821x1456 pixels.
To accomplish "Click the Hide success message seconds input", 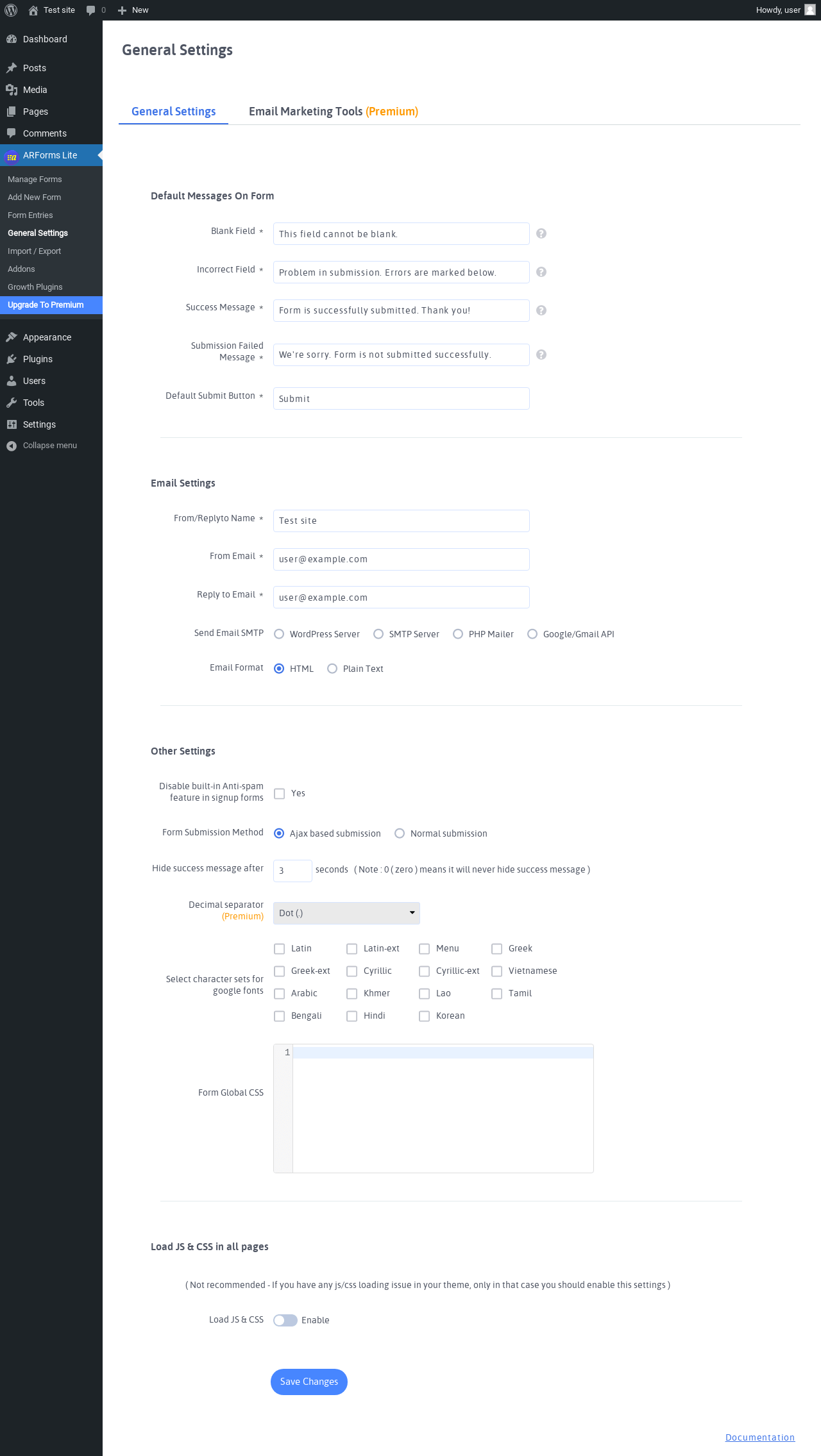I will pos(292,871).
